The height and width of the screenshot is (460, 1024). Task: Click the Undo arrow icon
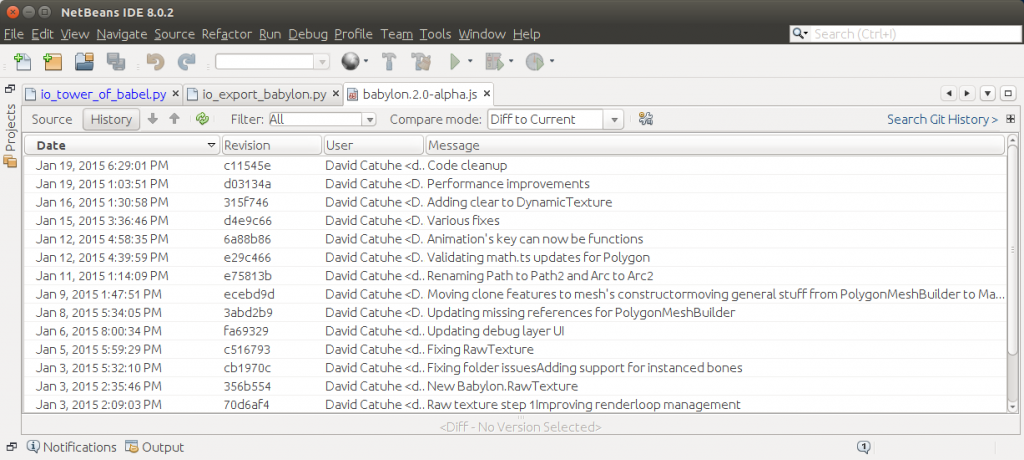[155, 61]
